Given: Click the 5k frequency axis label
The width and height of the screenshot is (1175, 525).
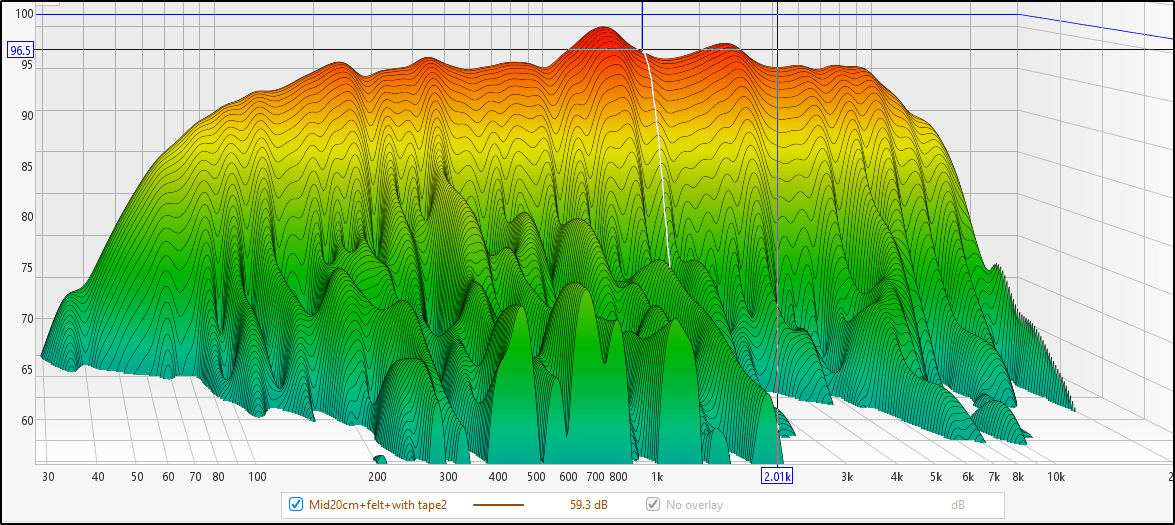Looking at the screenshot, I should click(x=936, y=476).
